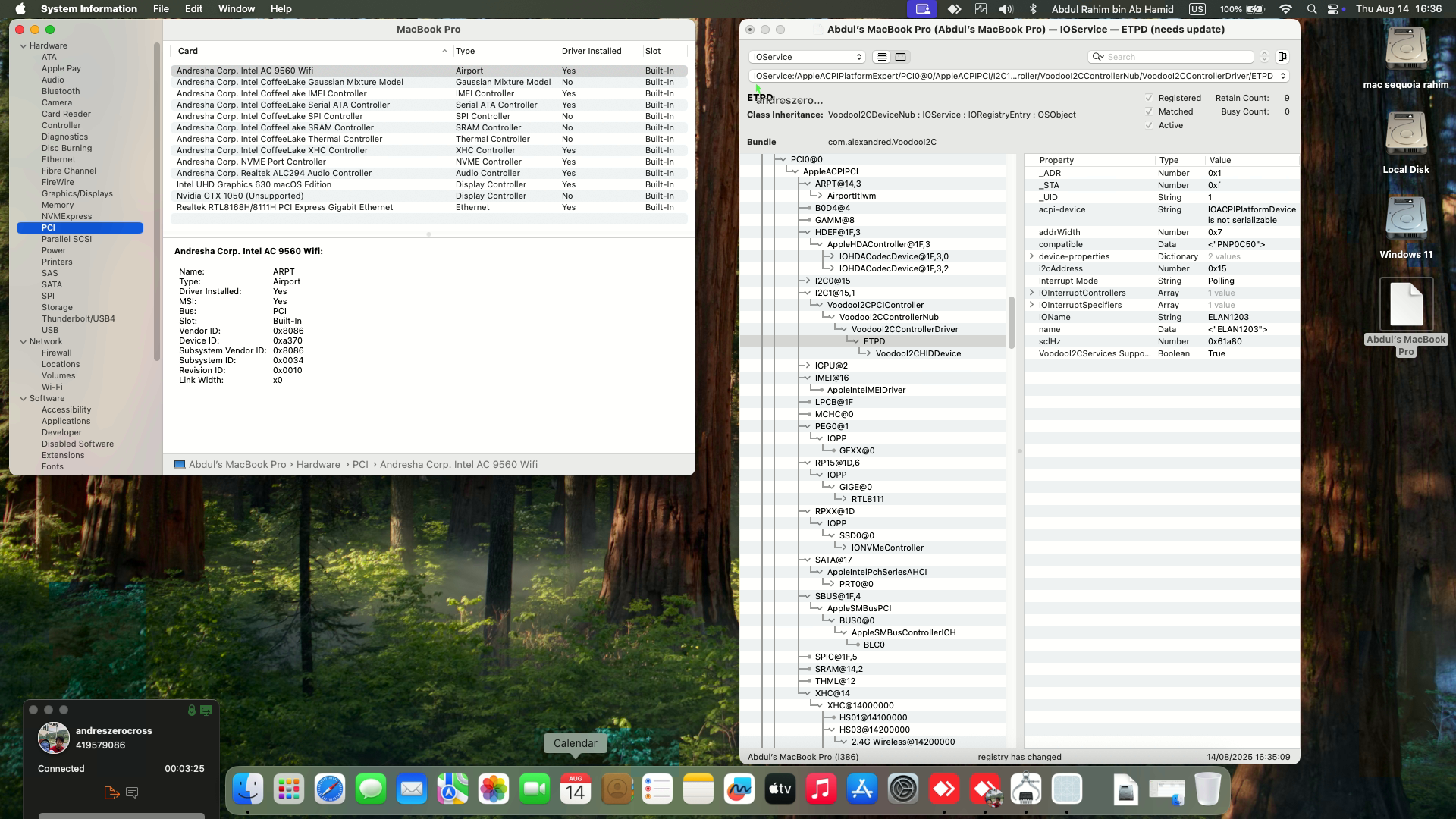Open Freeform from the Dock
The height and width of the screenshot is (819, 1456).
pos(739,789)
